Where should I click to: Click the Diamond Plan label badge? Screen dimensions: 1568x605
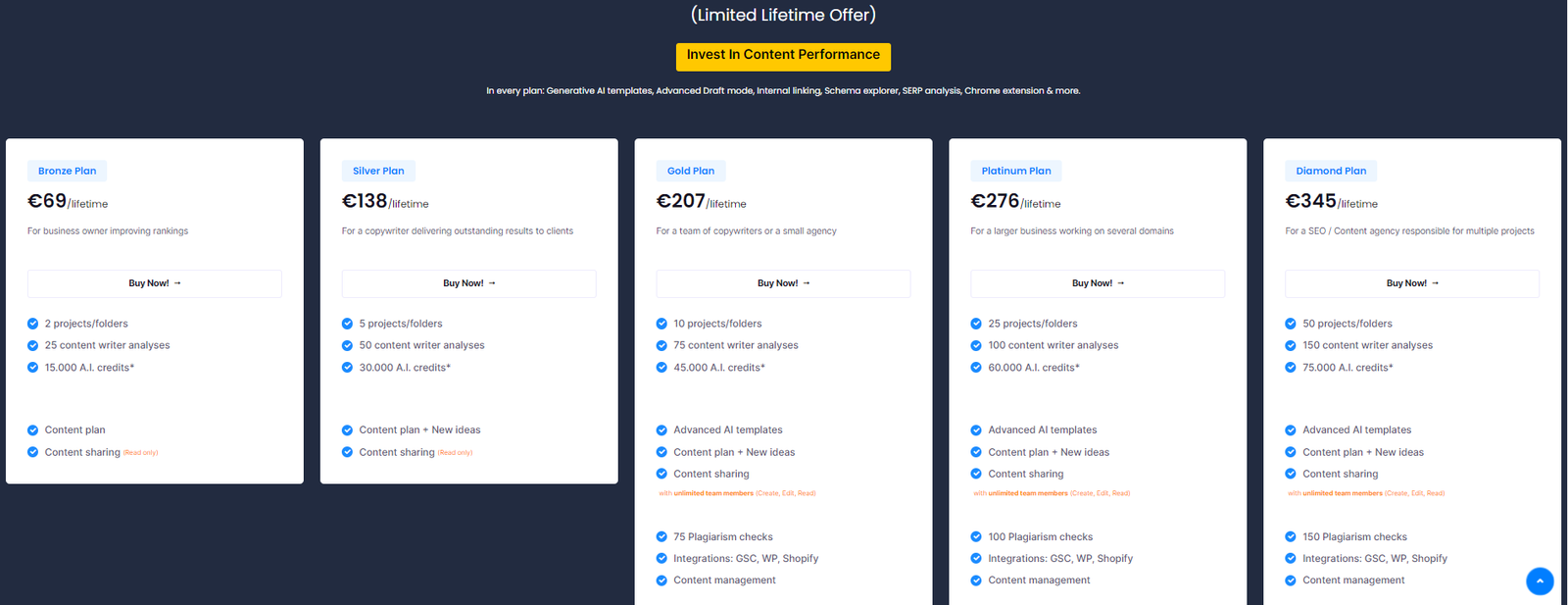coord(1331,171)
